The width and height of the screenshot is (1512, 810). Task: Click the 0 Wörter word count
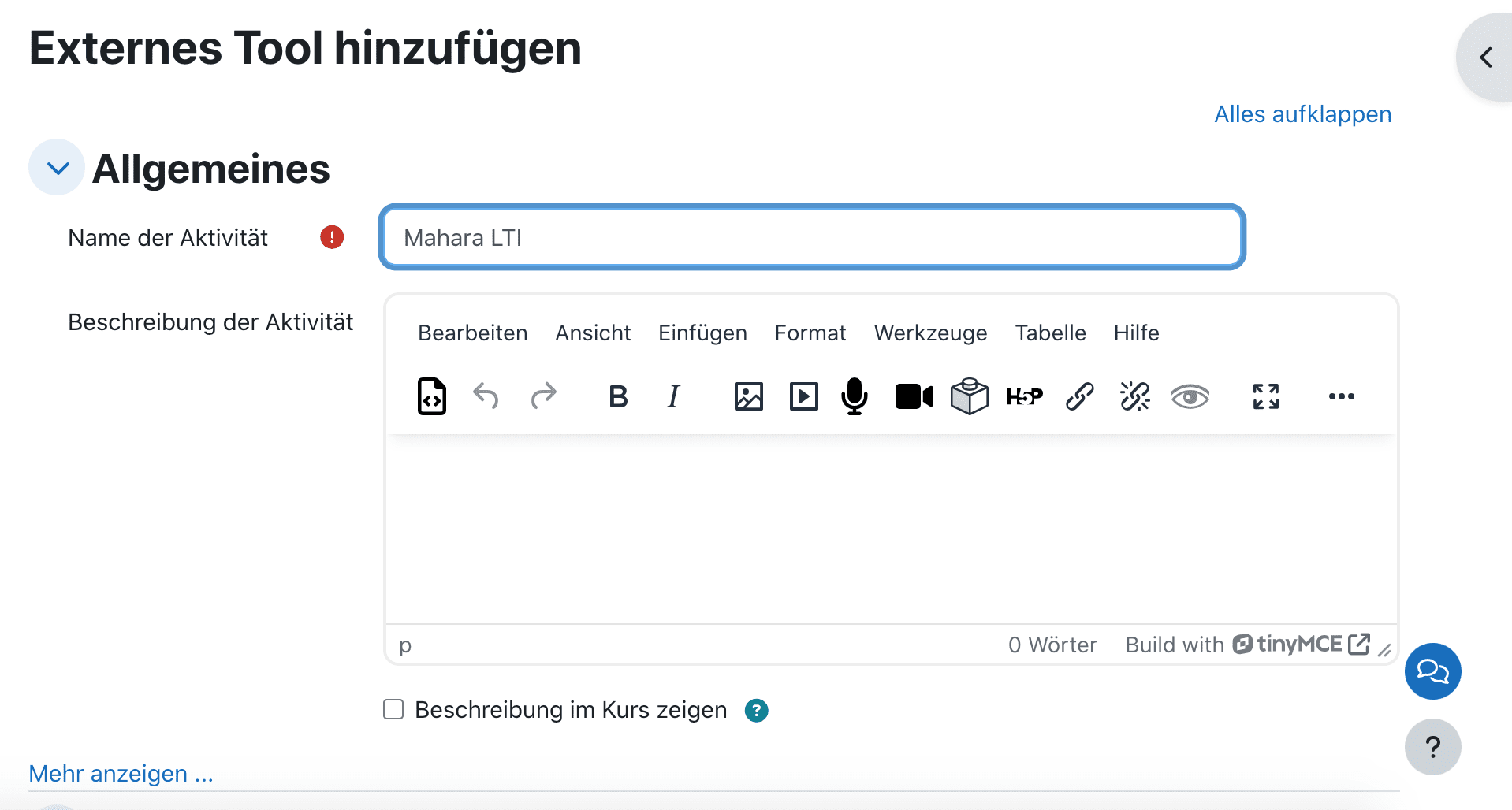tap(1052, 645)
